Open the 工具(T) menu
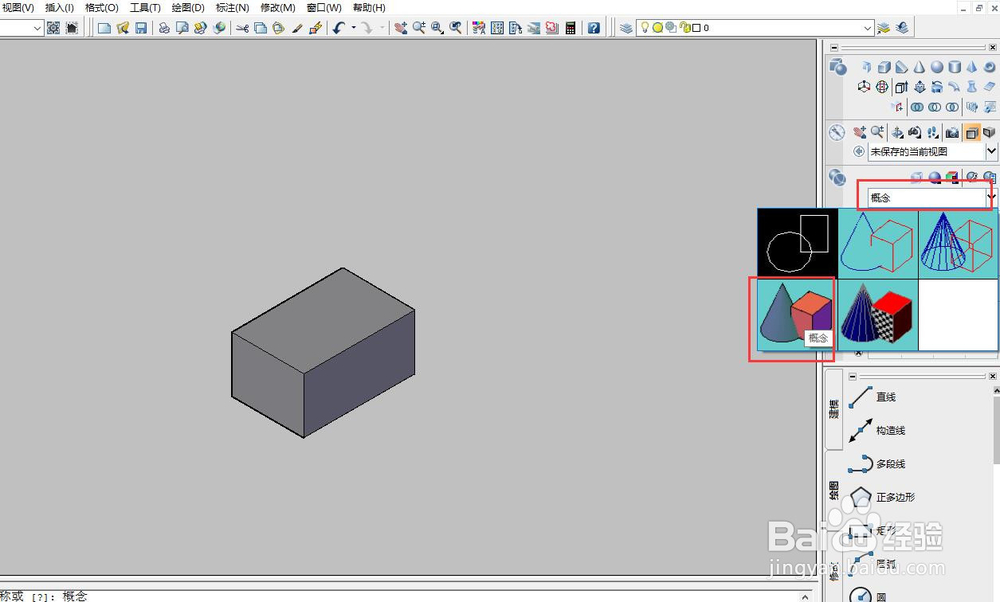1000x602 pixels. 145,8
